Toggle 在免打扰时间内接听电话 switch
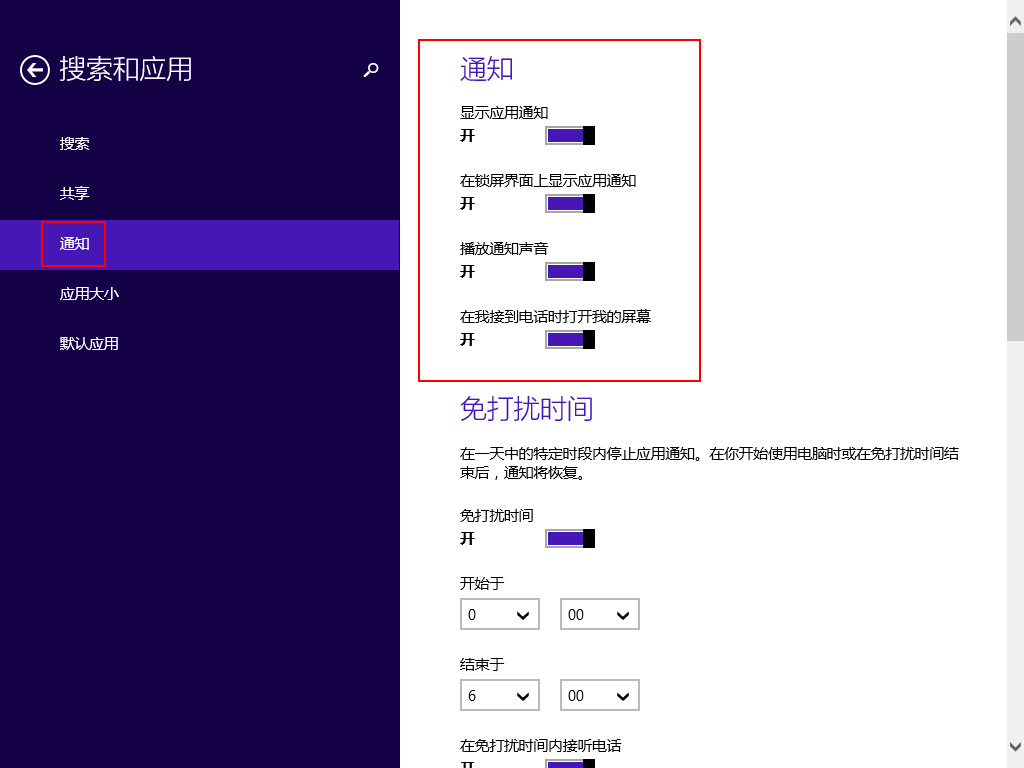 pyautogui.click(x=570, y=763)
